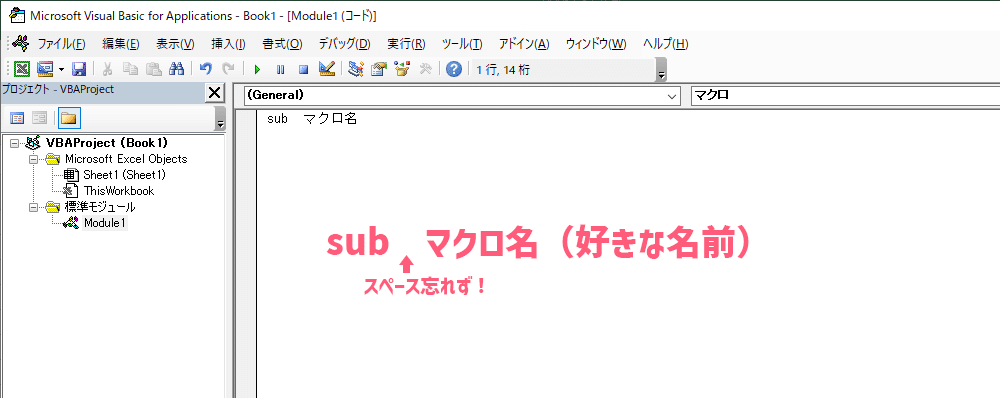Click the Find binoculars icon
Image resolution: width=1000 pixels, height=398 pixels.
177,69
